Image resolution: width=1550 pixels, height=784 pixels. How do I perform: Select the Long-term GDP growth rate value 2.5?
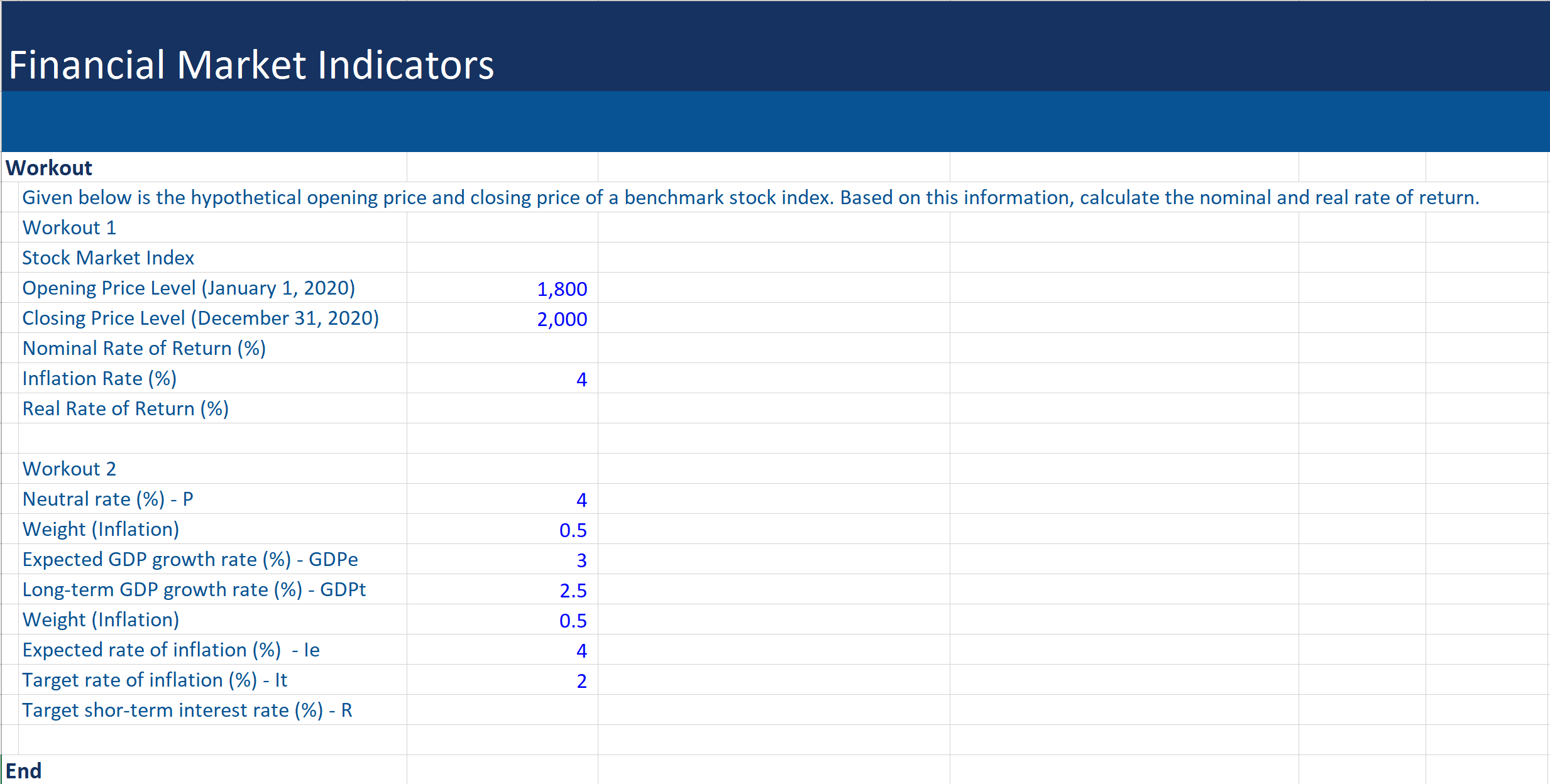coord(573,590)
